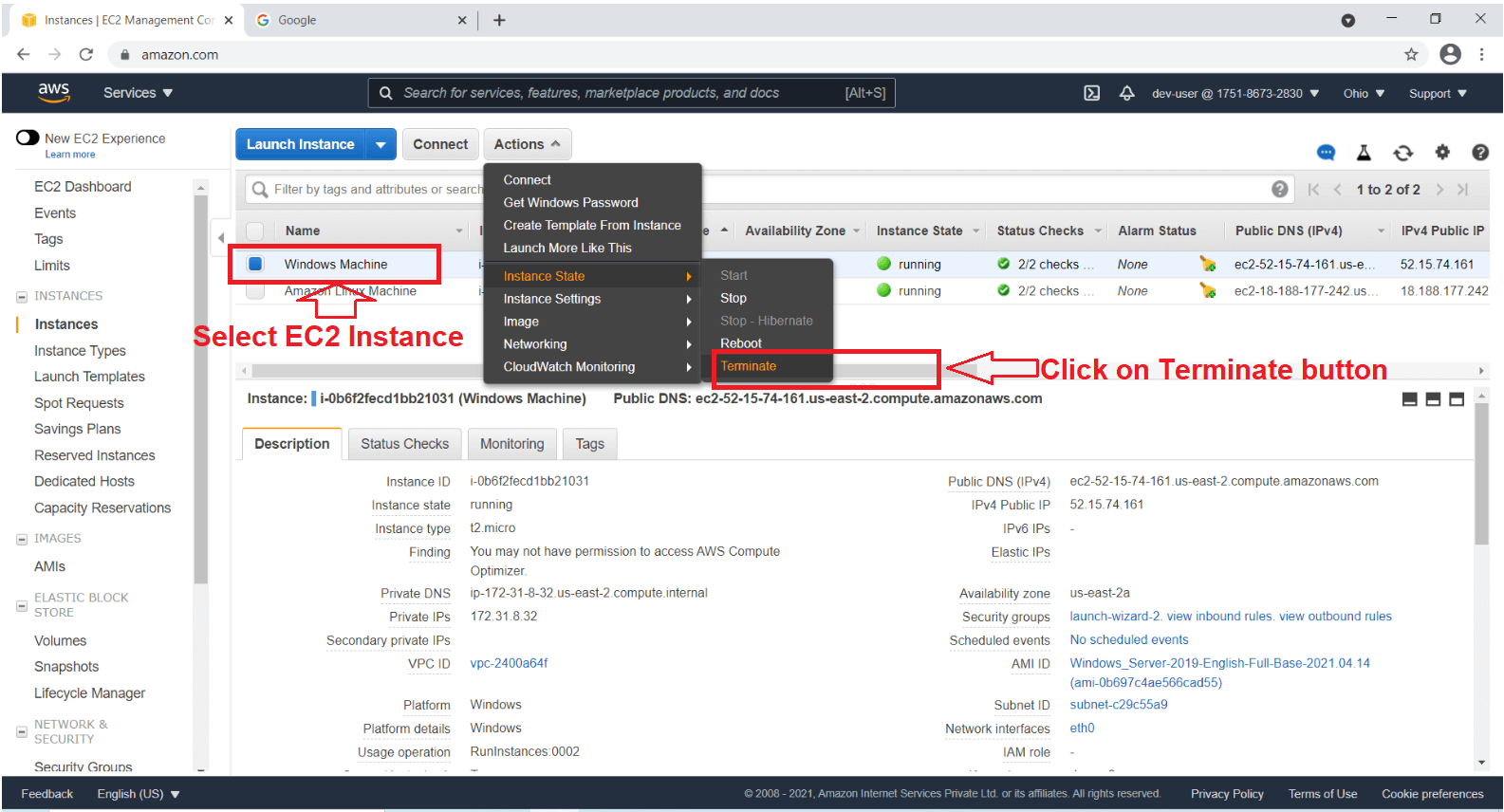This screenshot has width=1504, height=812.
Task: Click filter help icon in search bar
Action: (1279, 189)
